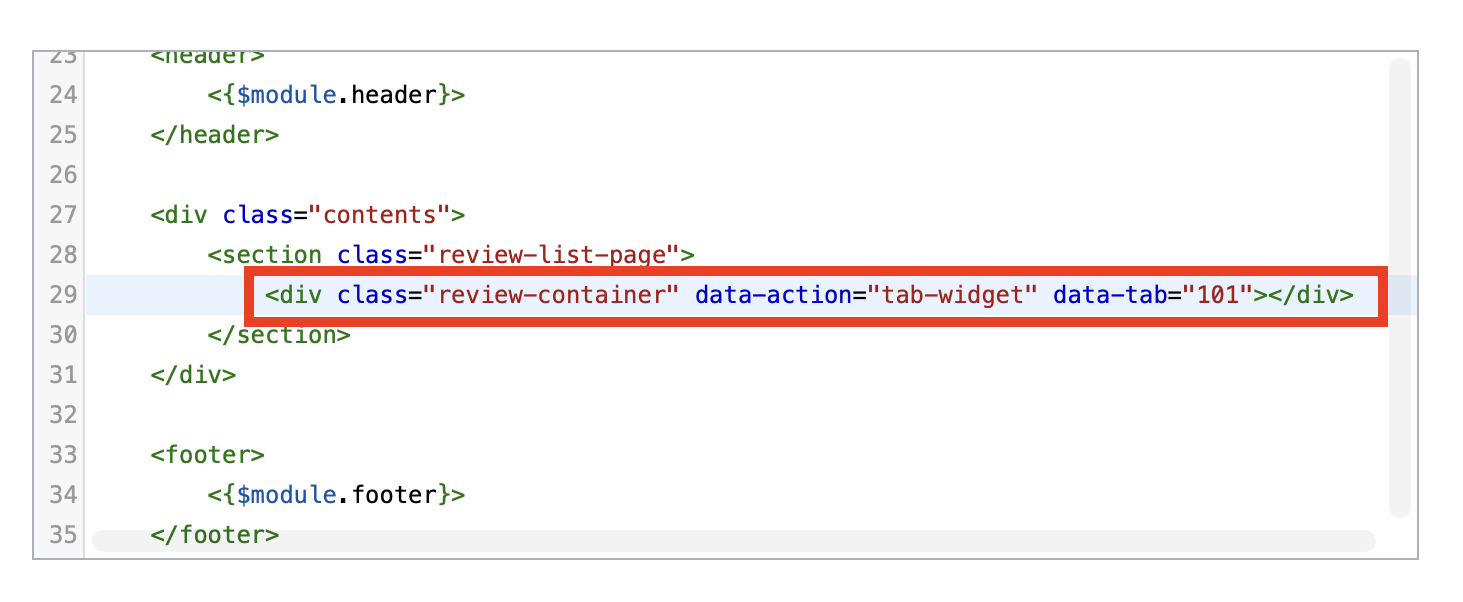
Task: Click the "tab-widget" data-action value
Action: [946, 295]
